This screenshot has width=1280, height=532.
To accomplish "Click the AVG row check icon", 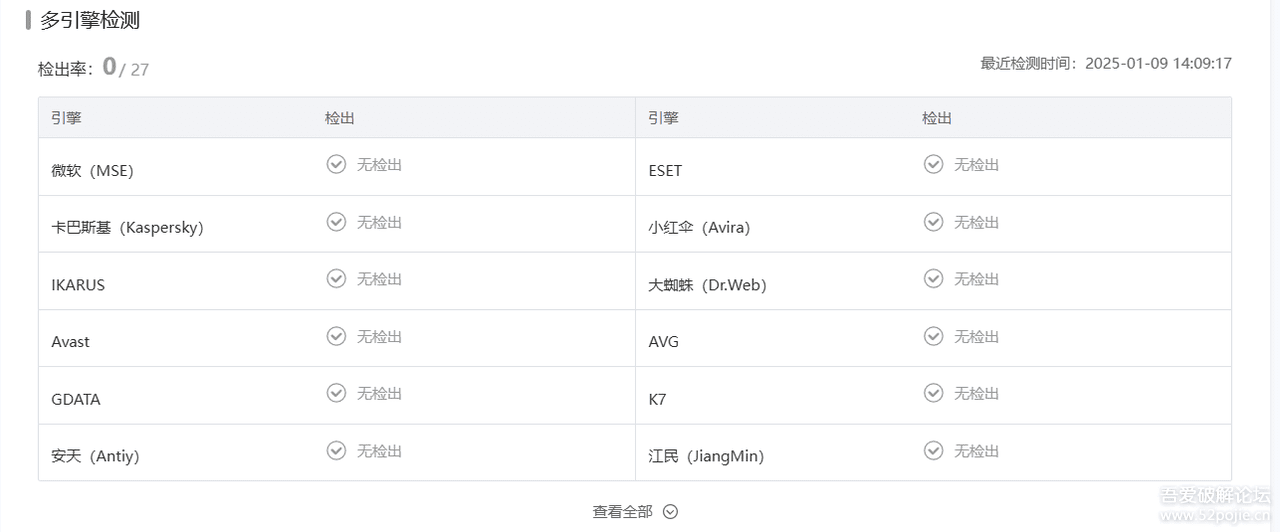I will [x=933, y=337].
